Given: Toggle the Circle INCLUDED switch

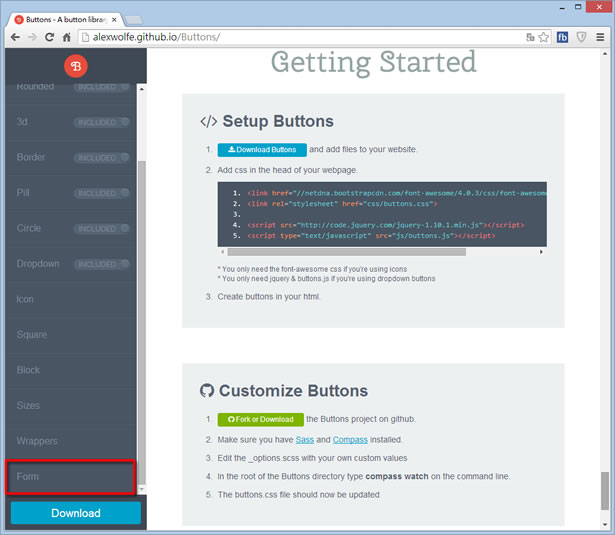Looking at the screenshot, I should coord(101,229).
